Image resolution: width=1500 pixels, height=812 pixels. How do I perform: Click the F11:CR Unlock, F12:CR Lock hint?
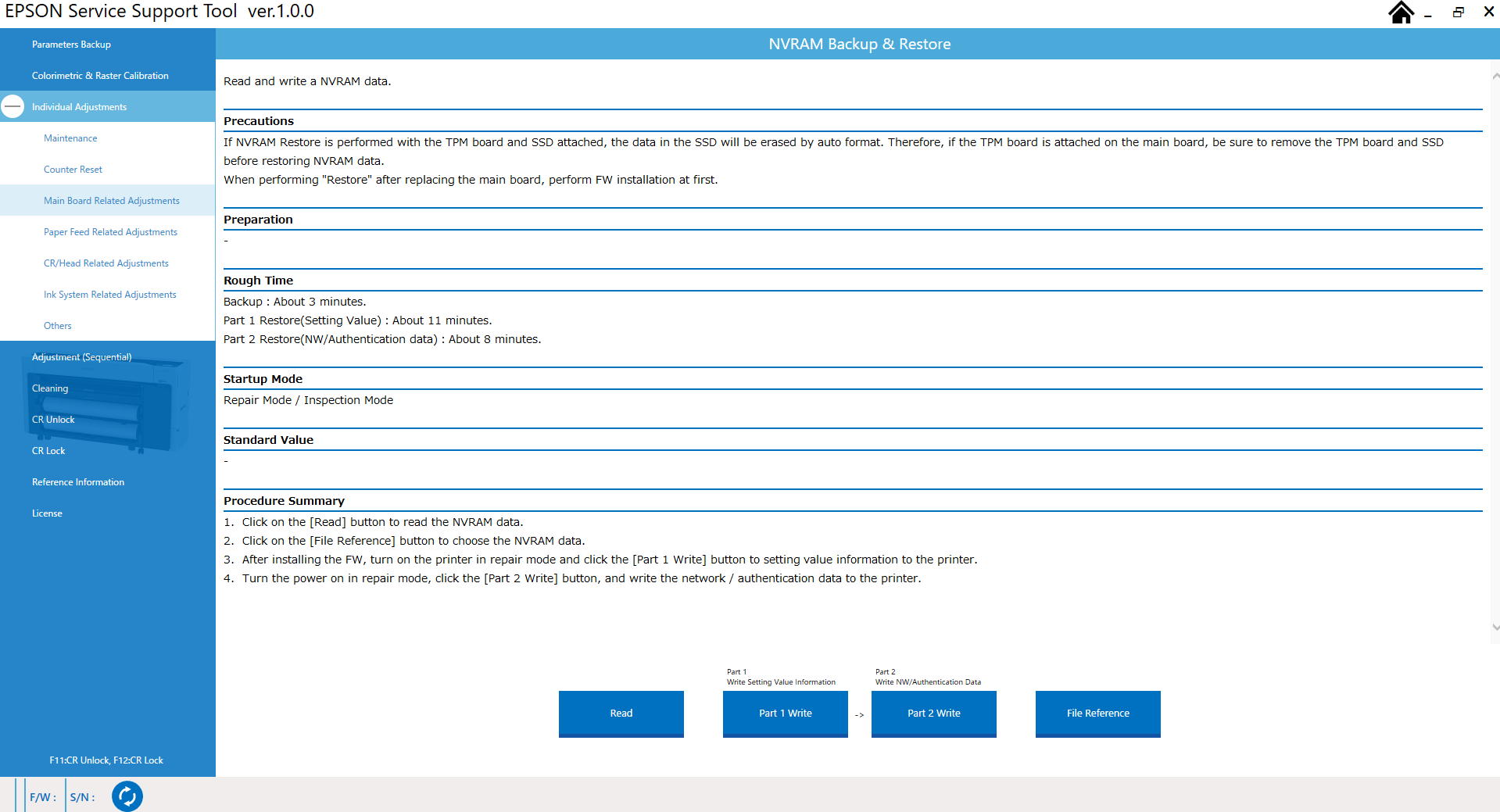[106, 760]
